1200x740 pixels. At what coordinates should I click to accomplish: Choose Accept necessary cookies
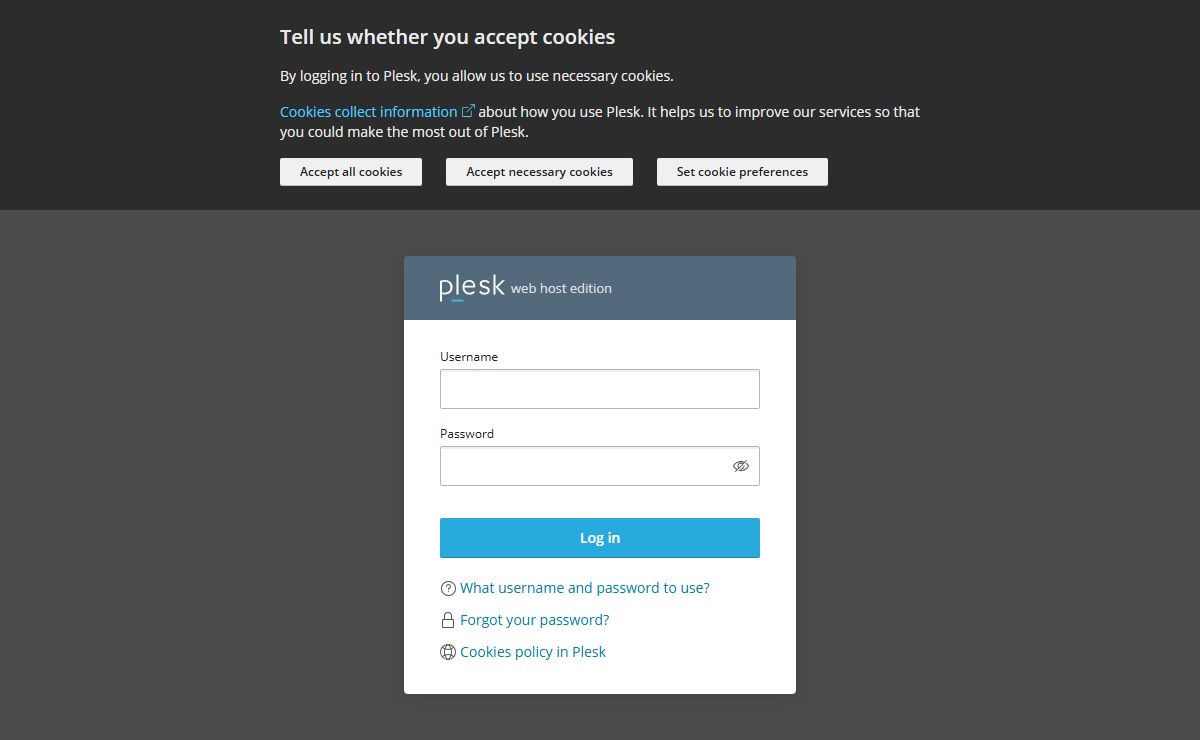point(539,172)
